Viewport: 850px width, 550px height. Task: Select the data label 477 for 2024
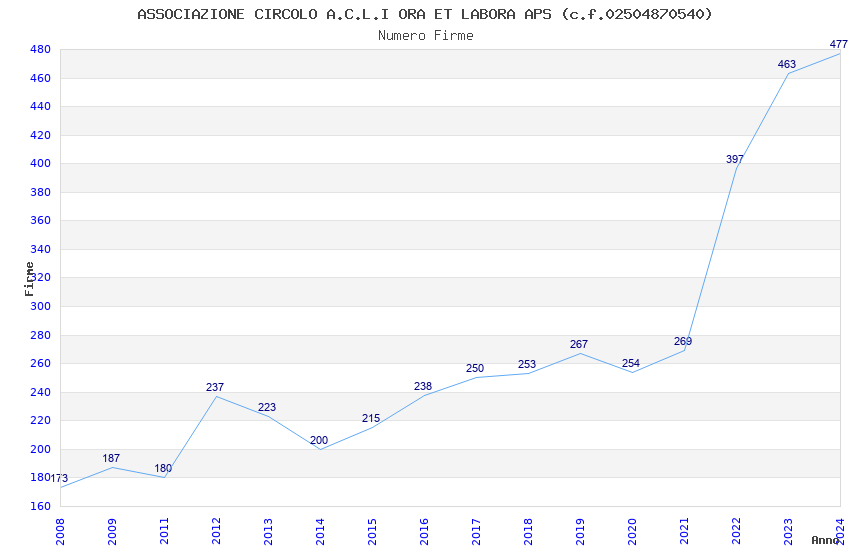(839, 44)
